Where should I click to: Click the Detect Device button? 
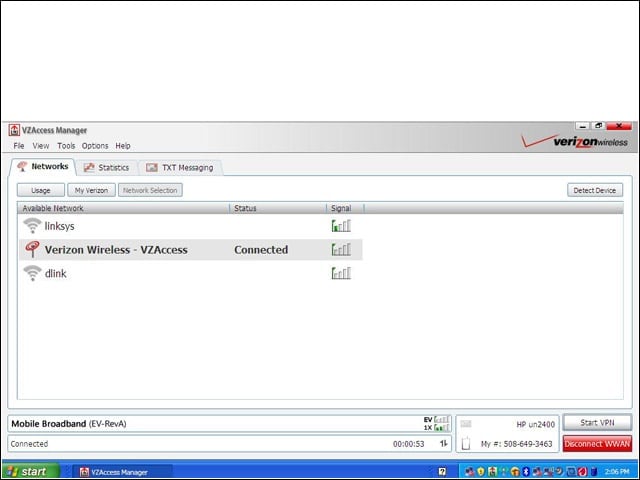[x=595, y=190]
